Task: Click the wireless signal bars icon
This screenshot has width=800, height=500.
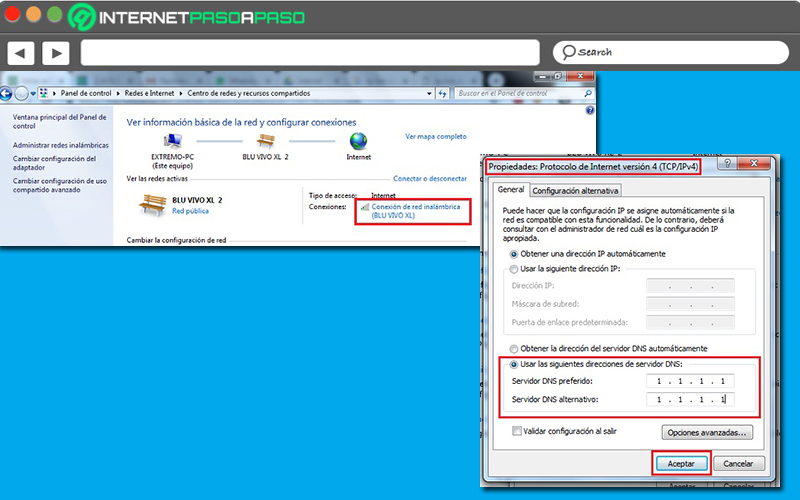Action: pyautogui.click(x=365, y=207)
